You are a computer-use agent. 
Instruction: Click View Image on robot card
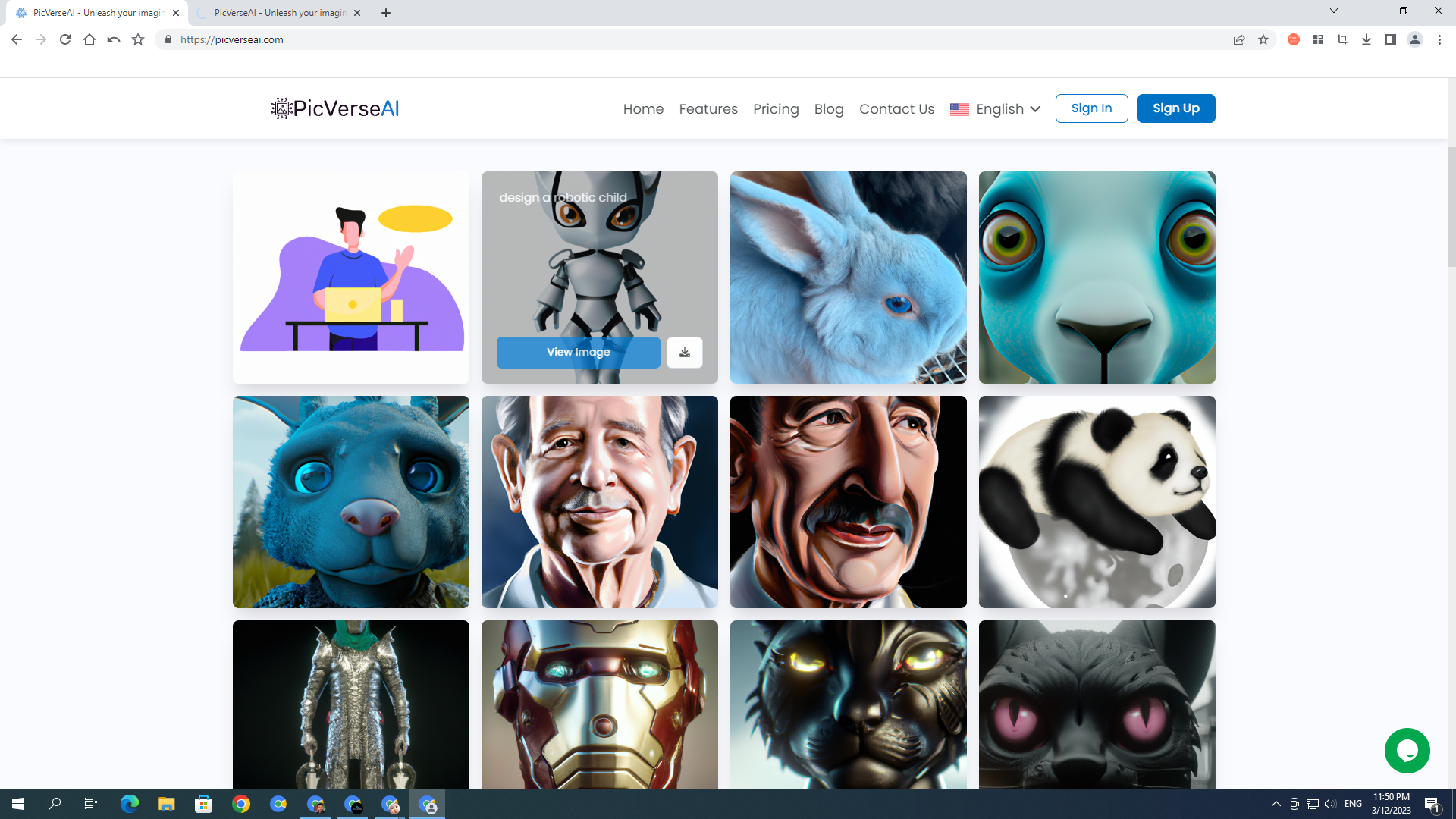pyautogui.click(x=579, y=353)
